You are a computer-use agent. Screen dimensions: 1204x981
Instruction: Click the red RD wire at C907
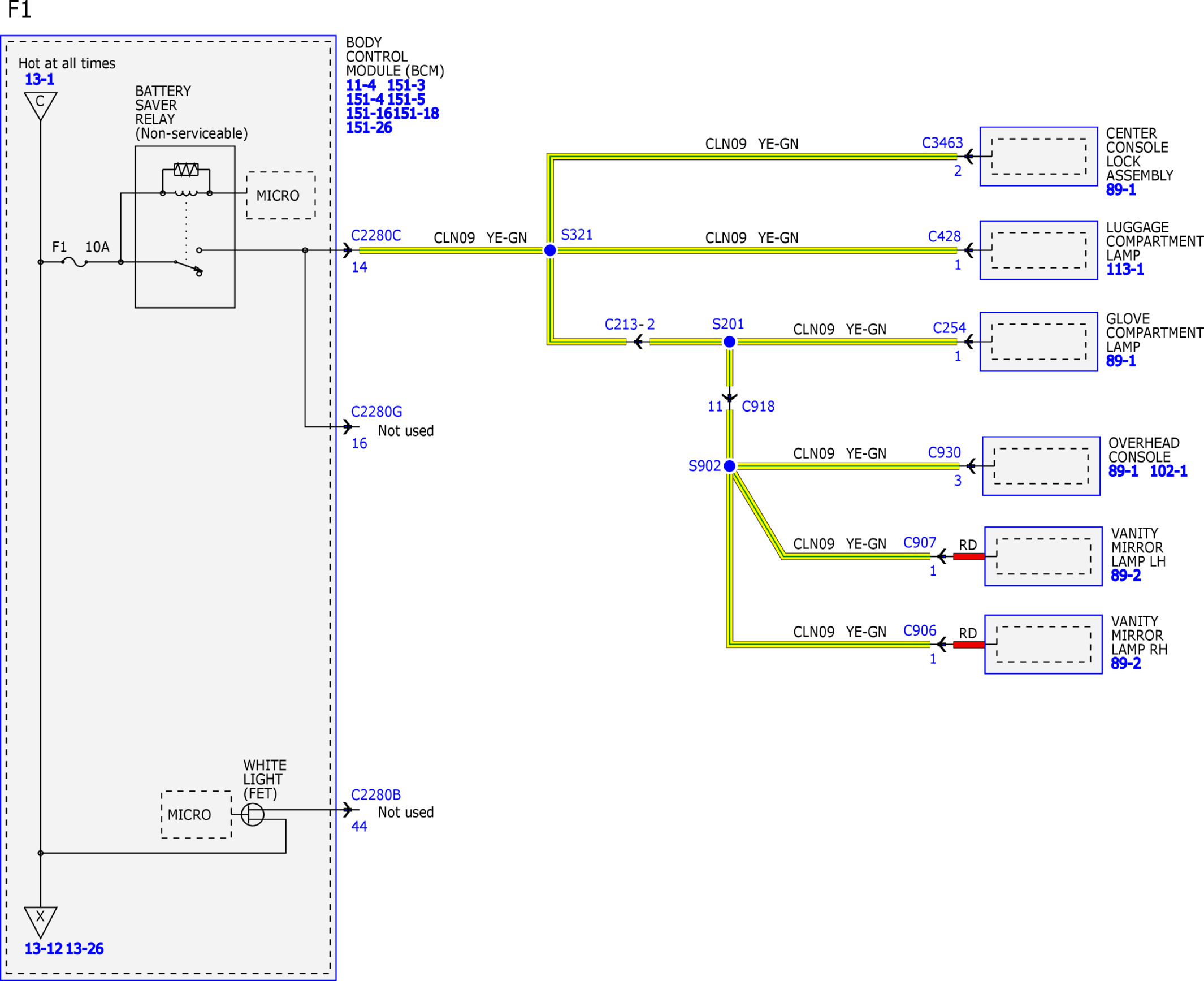coord(968,556)
